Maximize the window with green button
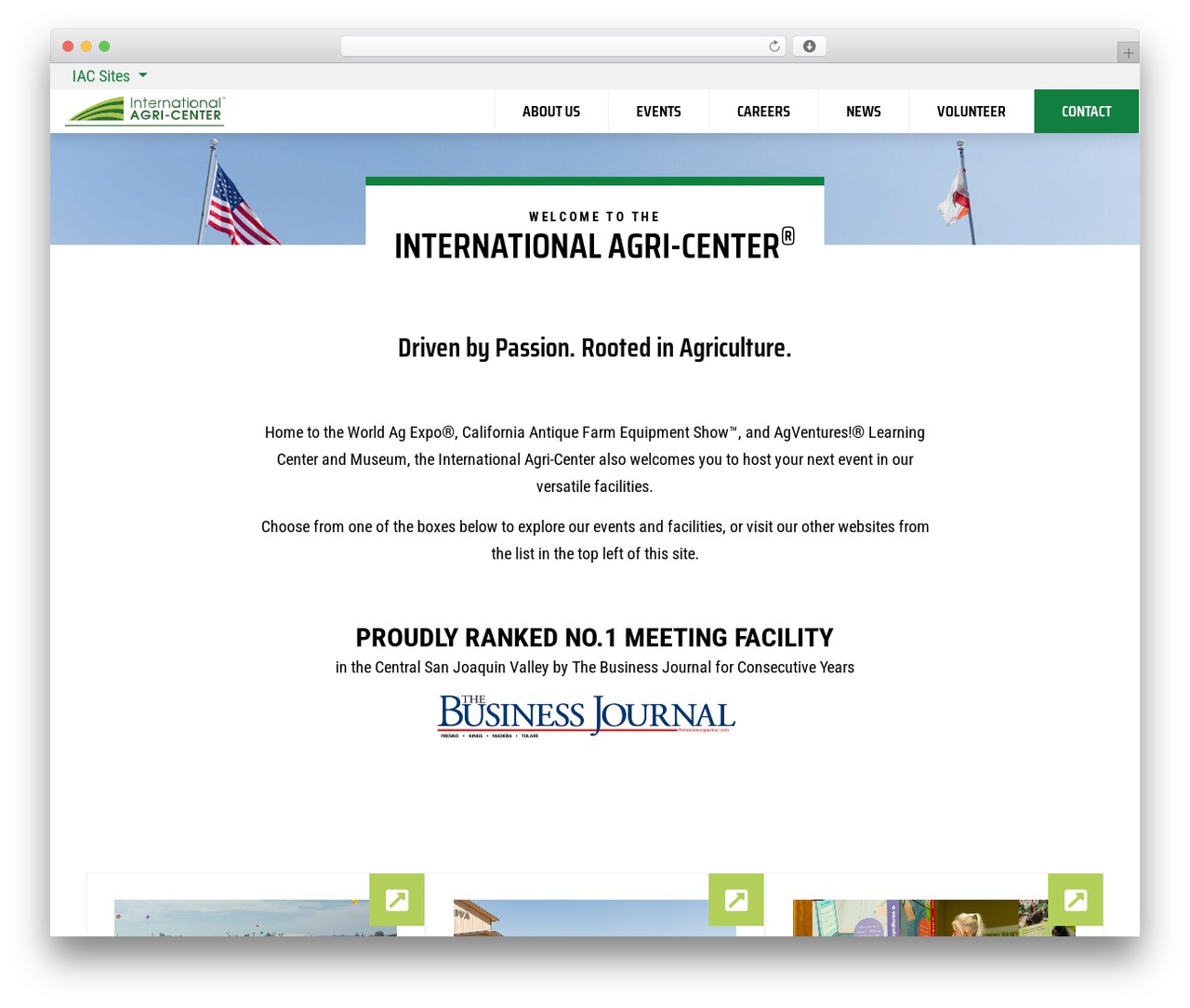The image size is (1190, 1008). pos(104,46)
